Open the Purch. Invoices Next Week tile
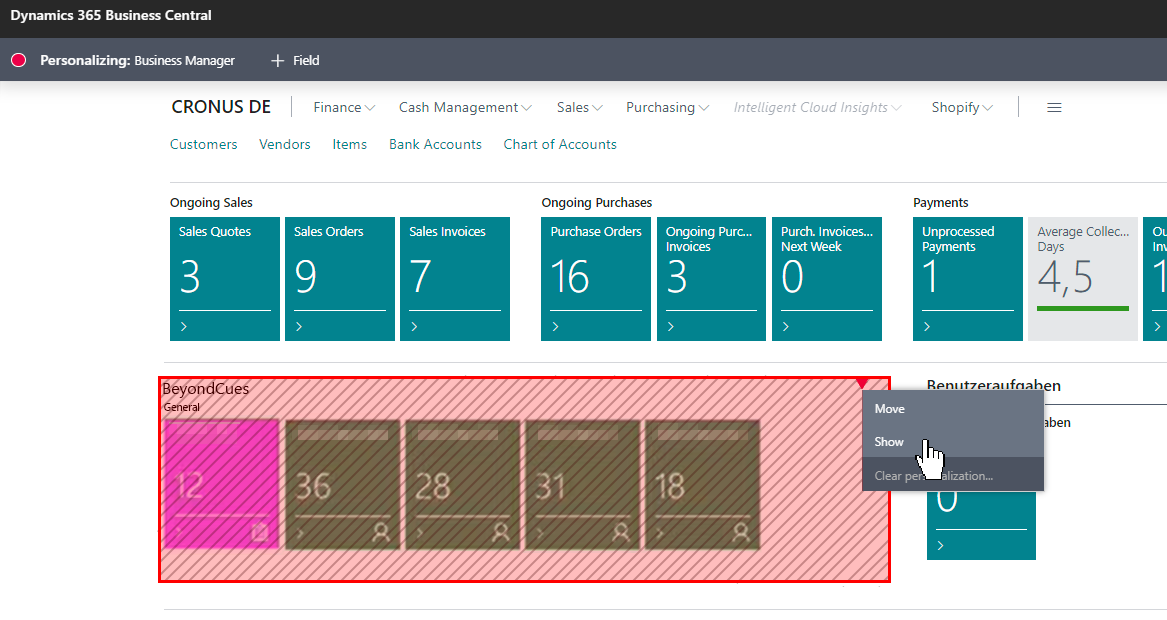The height and width of the screenshot is (620, 1167). tap(826, 278)
